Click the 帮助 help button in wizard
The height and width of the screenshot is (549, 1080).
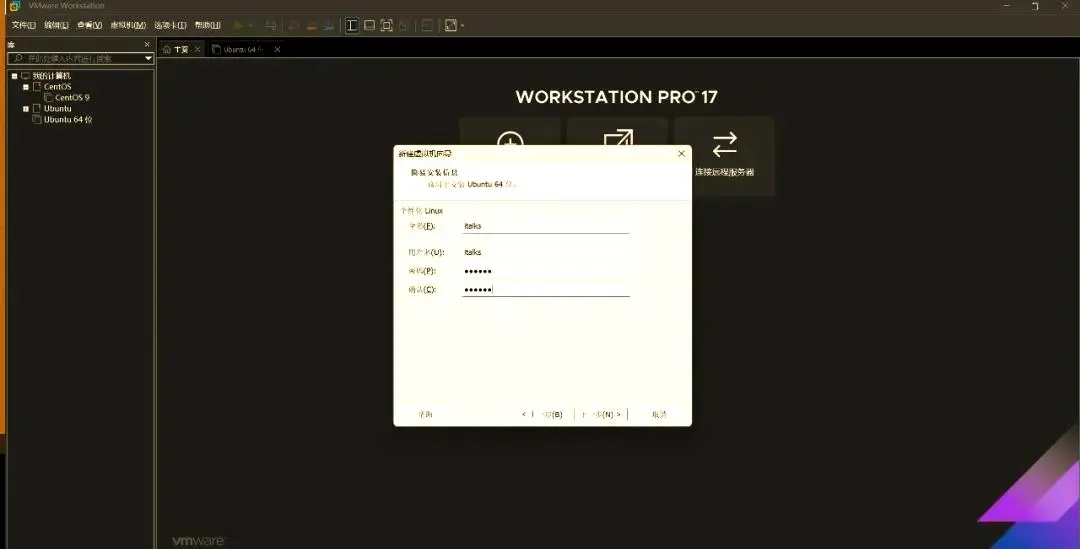pos(426,415)
